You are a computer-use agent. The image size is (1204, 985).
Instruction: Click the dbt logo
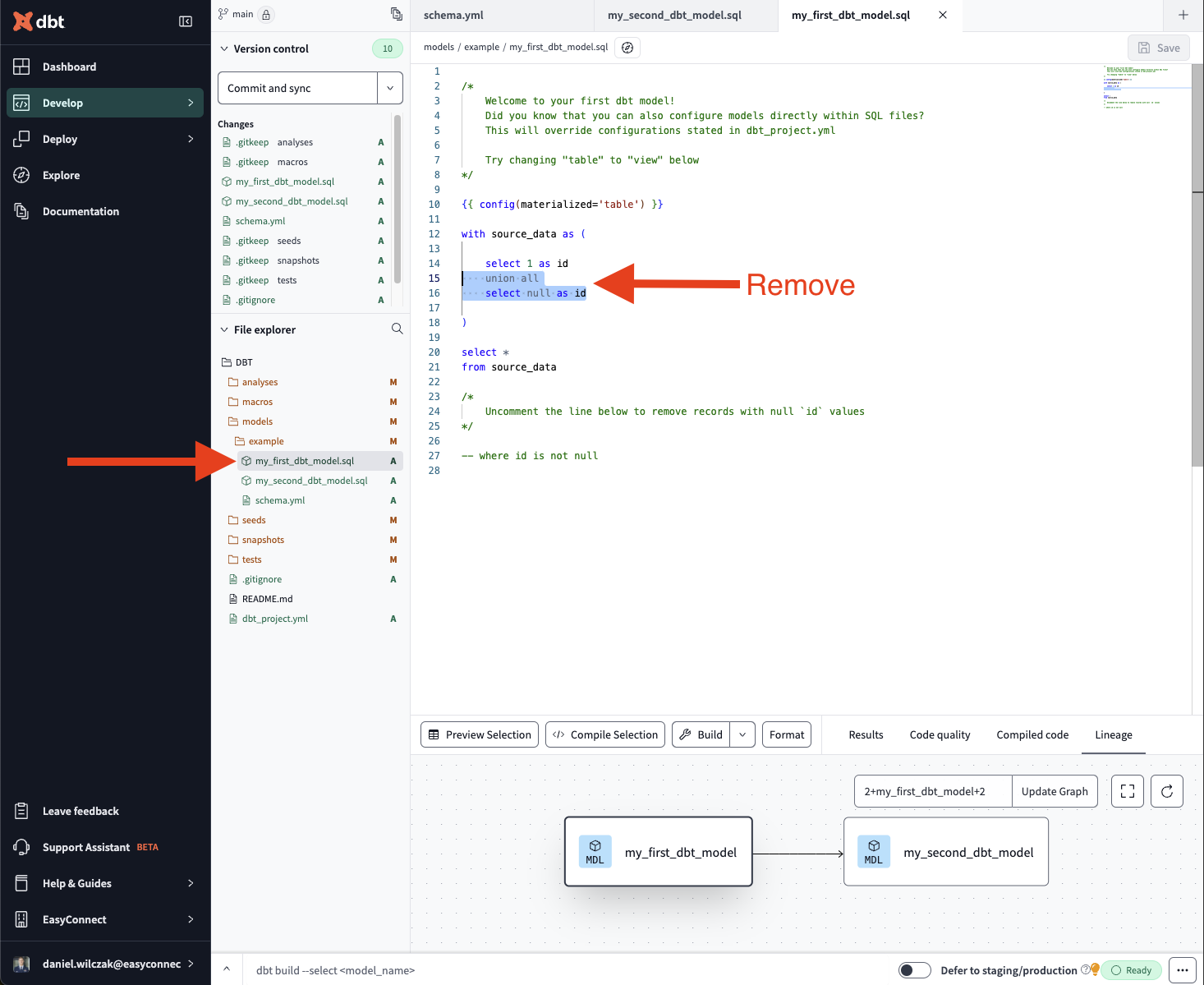(x=39, y=21)
